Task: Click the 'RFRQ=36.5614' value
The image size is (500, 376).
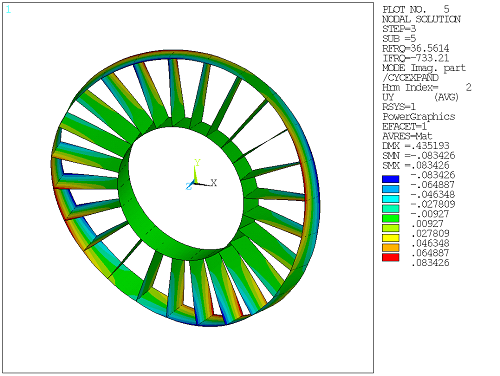Action: (x=416, y=48)
